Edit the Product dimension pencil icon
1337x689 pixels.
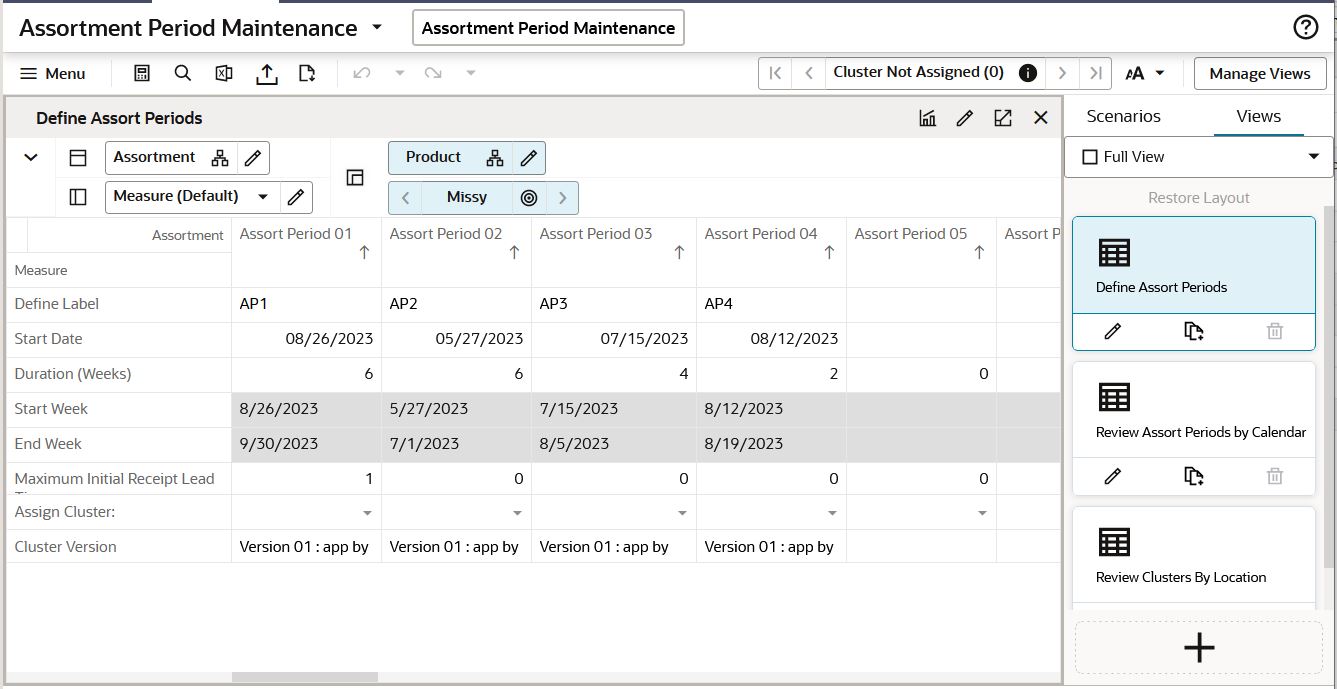(529, 158)
